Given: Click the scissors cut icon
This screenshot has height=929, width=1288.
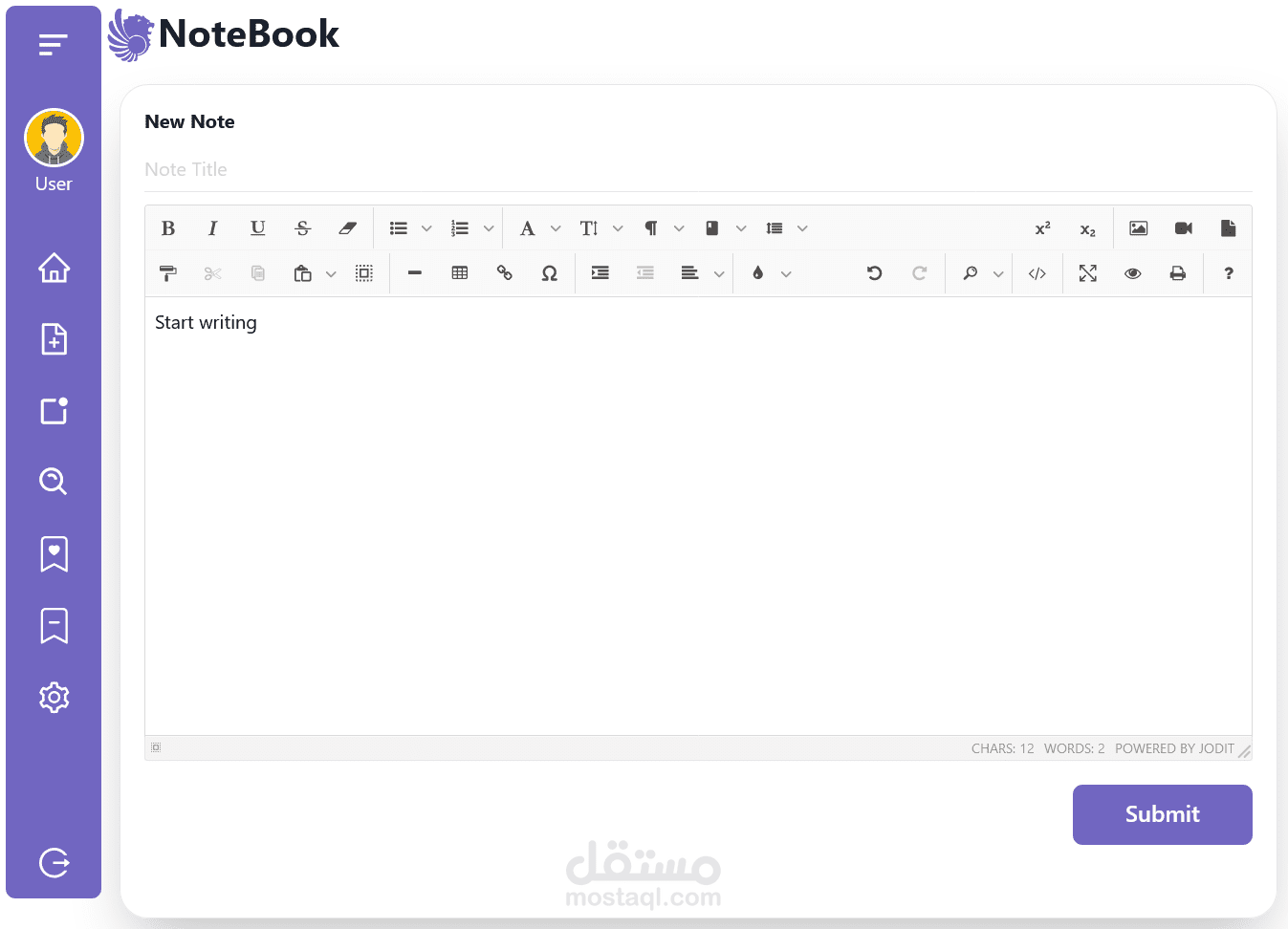Looking at the screenshot, I should pyautogui.click(x=212, y=273).
